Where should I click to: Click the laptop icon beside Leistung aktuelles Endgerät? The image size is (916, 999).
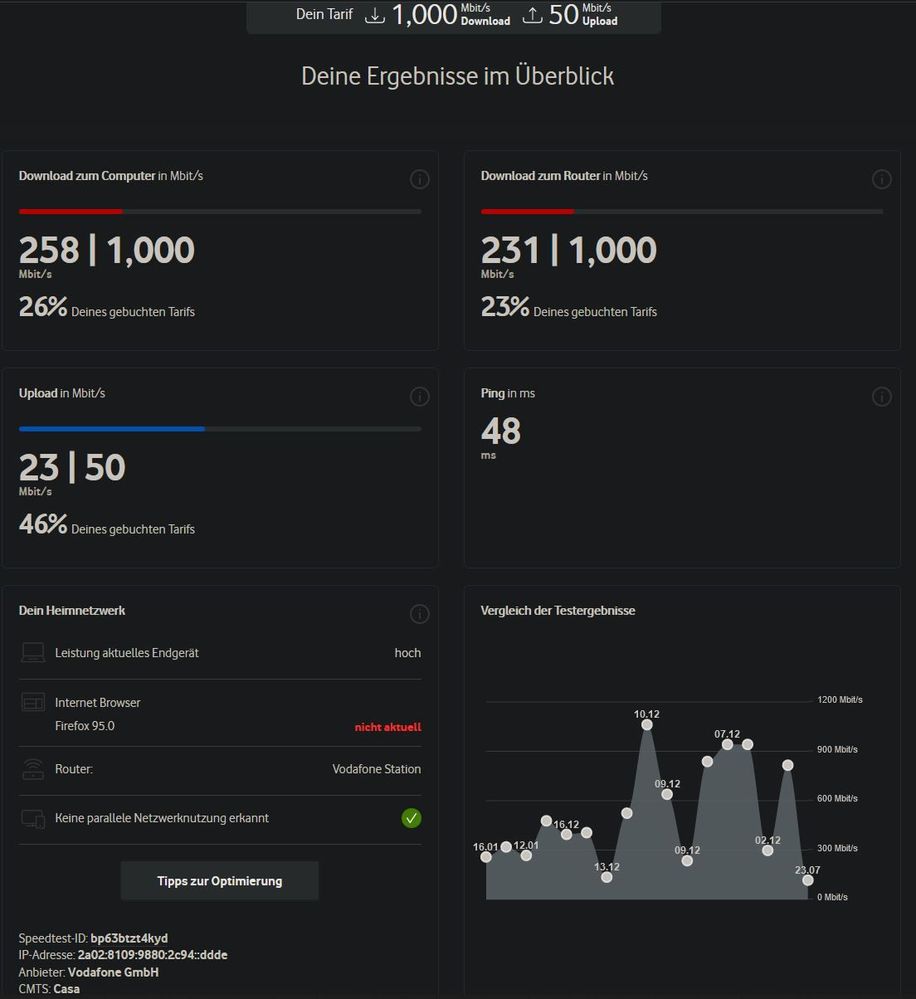pos(33,652)
